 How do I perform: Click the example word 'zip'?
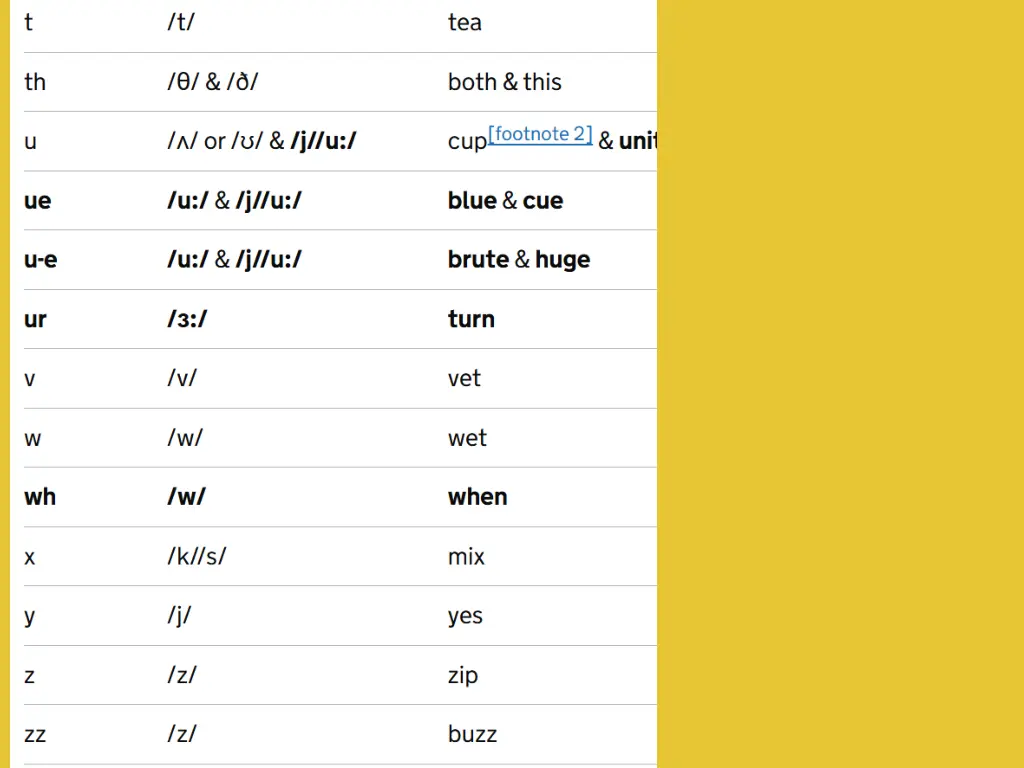coord(463,676)
